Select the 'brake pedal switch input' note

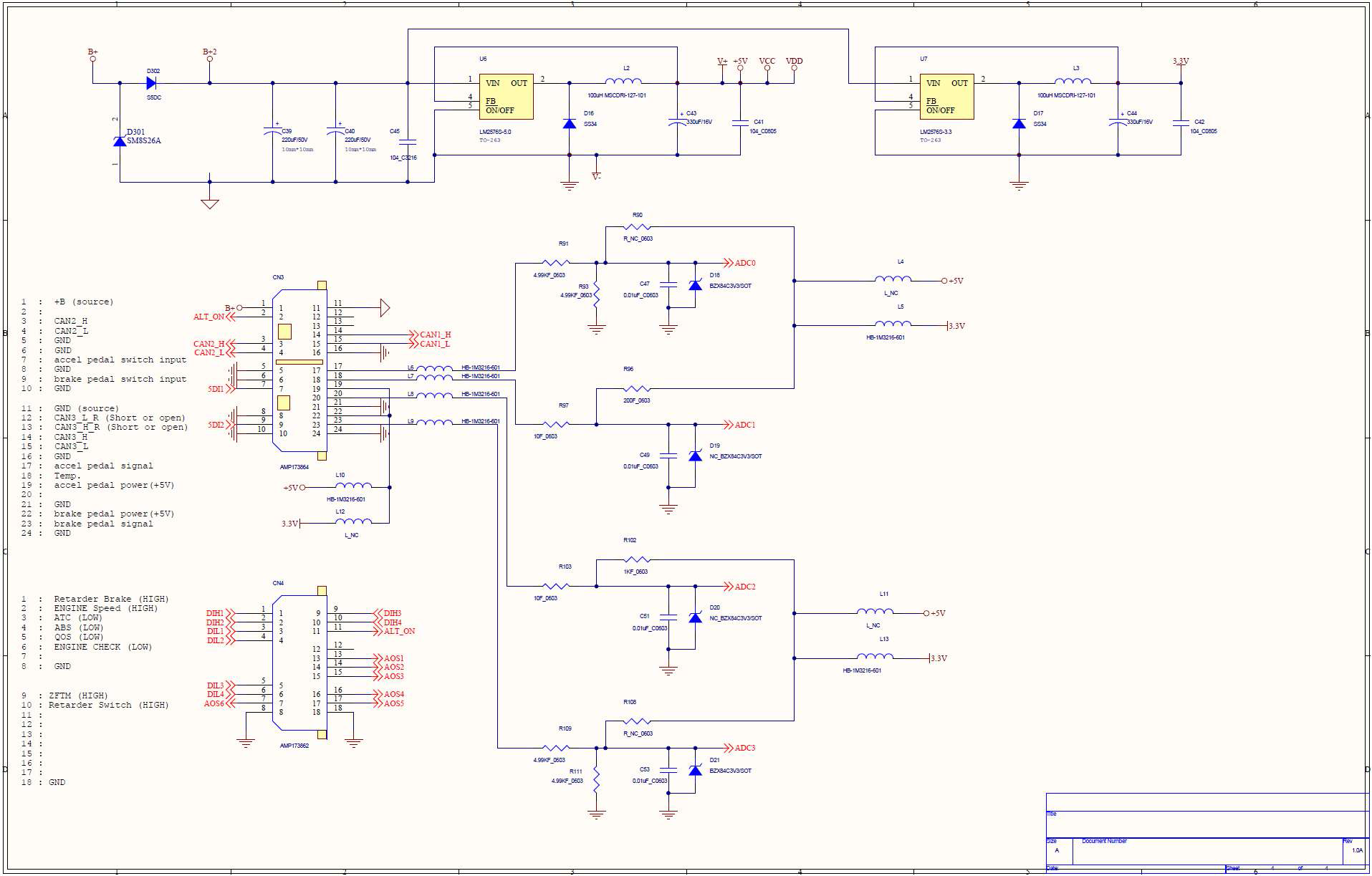(x=120, y=379)
